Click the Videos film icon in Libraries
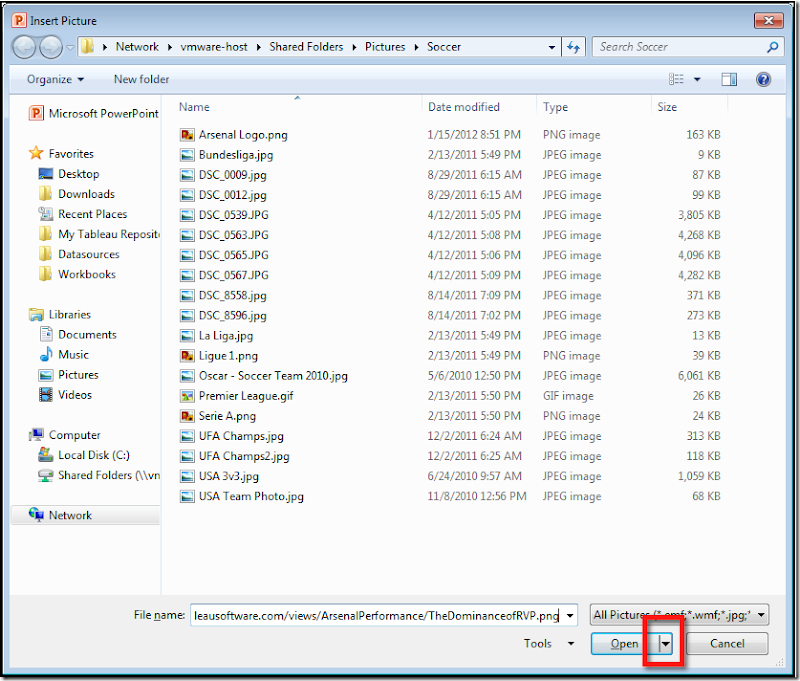This screenshot has height=681, width=800. 46,394
